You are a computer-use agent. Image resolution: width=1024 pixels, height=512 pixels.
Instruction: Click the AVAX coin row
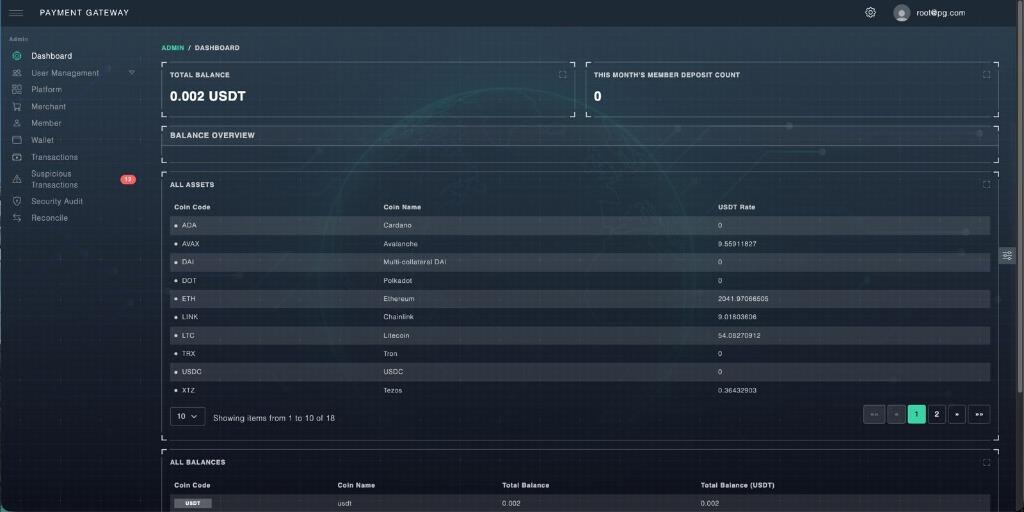(580, 244)
